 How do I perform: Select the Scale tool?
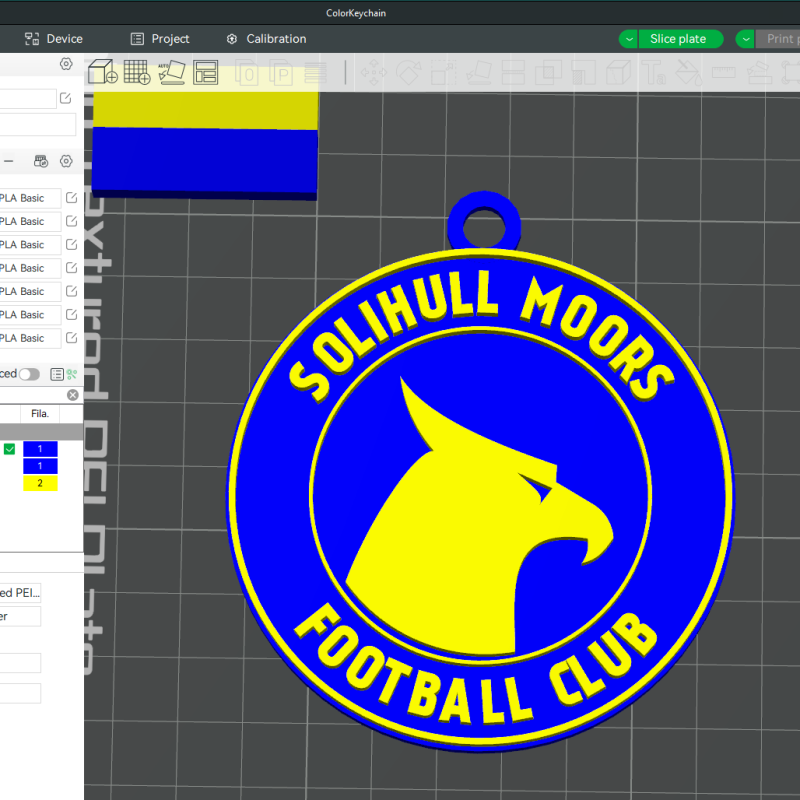(443, 73)
